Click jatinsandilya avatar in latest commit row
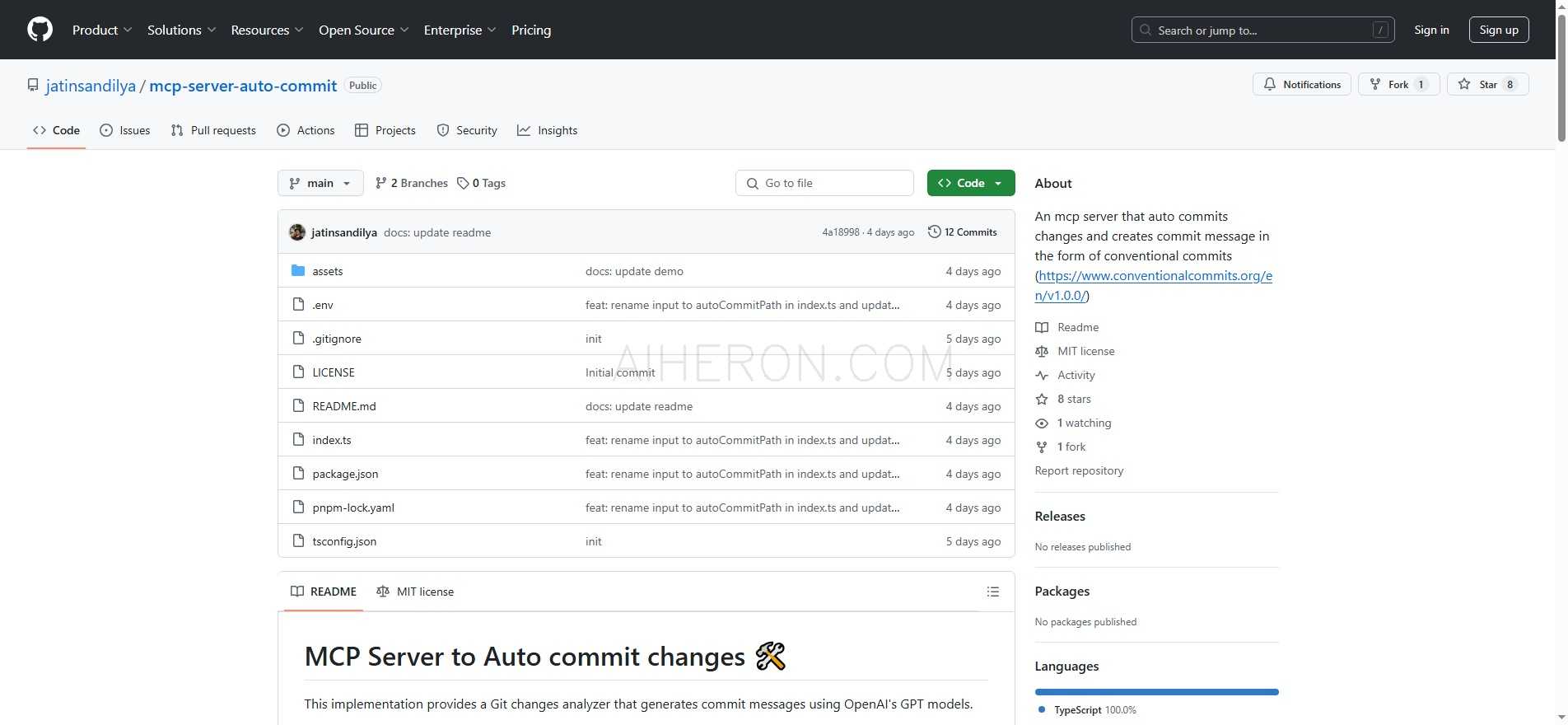The height and width of the screenshot is (725, 1568). pyautogui.click(x=297, y=232)
